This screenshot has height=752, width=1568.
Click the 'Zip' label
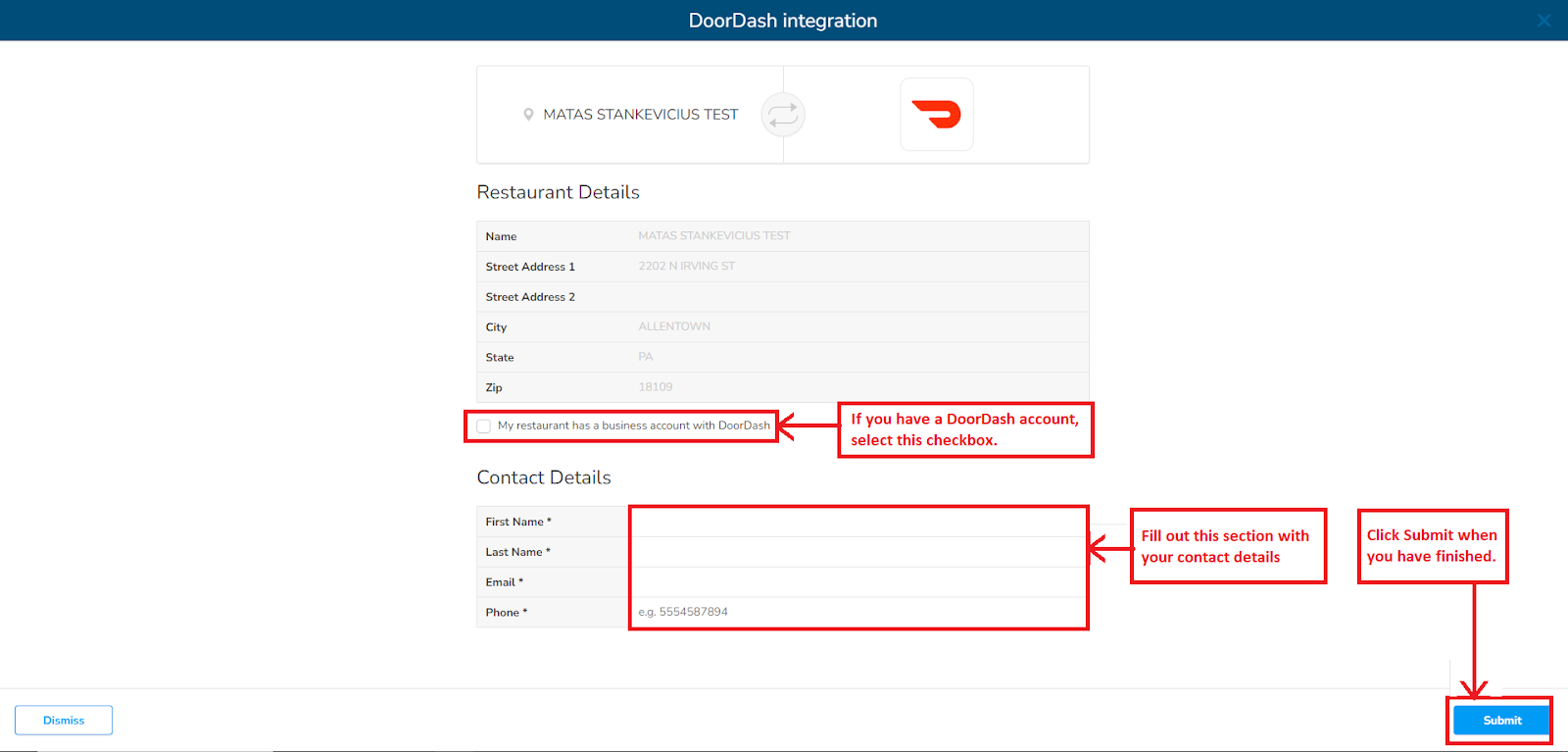(x=494, y=388)
